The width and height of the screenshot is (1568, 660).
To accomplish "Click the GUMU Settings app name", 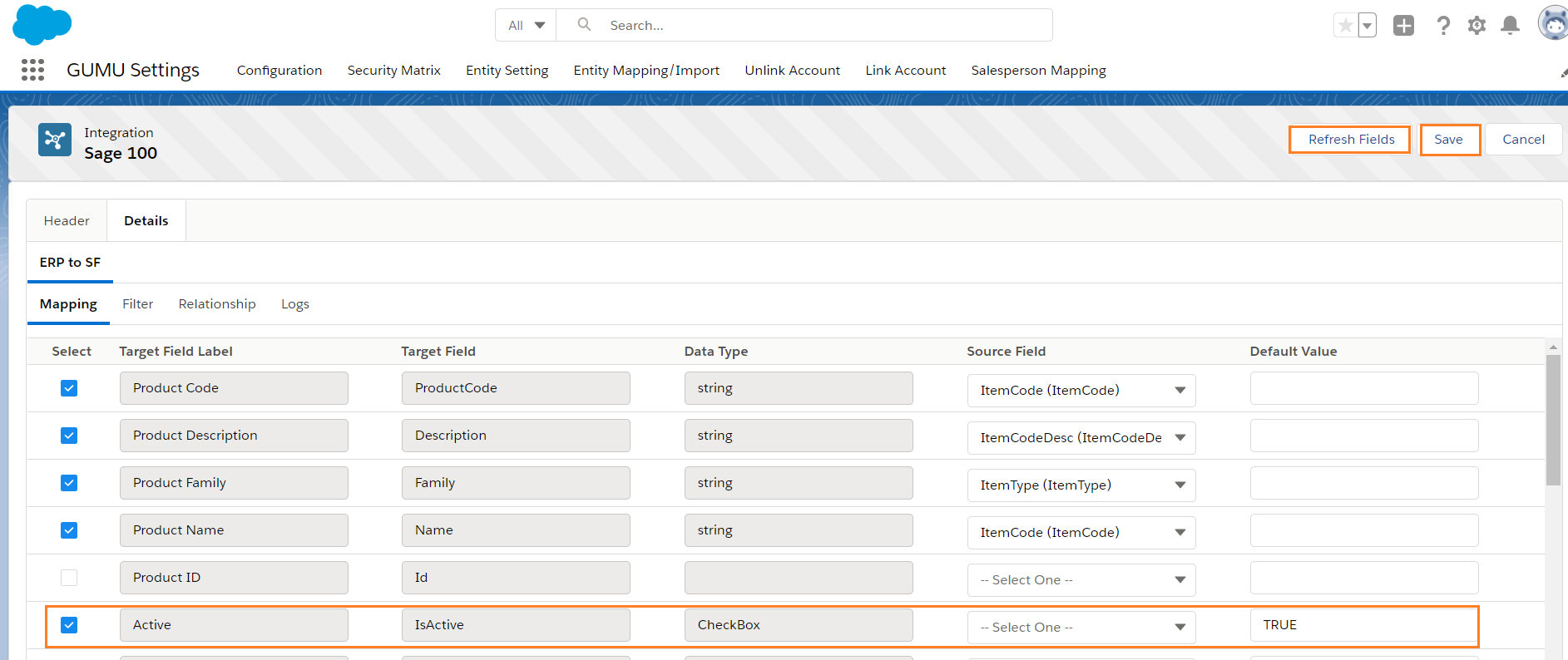I will click(x=133, y=70).
